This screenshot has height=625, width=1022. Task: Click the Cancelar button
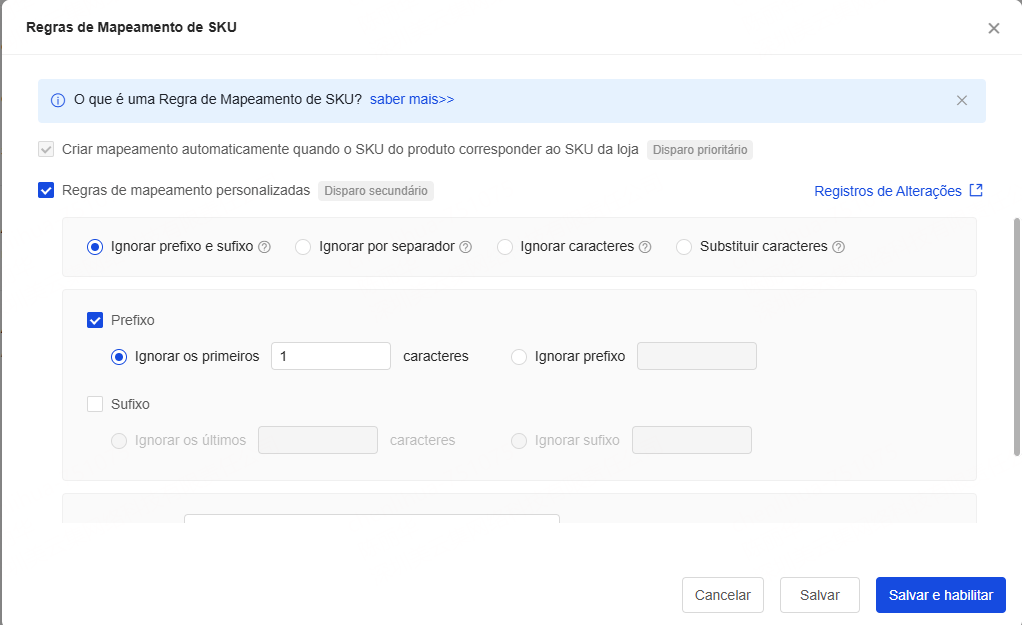point(723,595)
